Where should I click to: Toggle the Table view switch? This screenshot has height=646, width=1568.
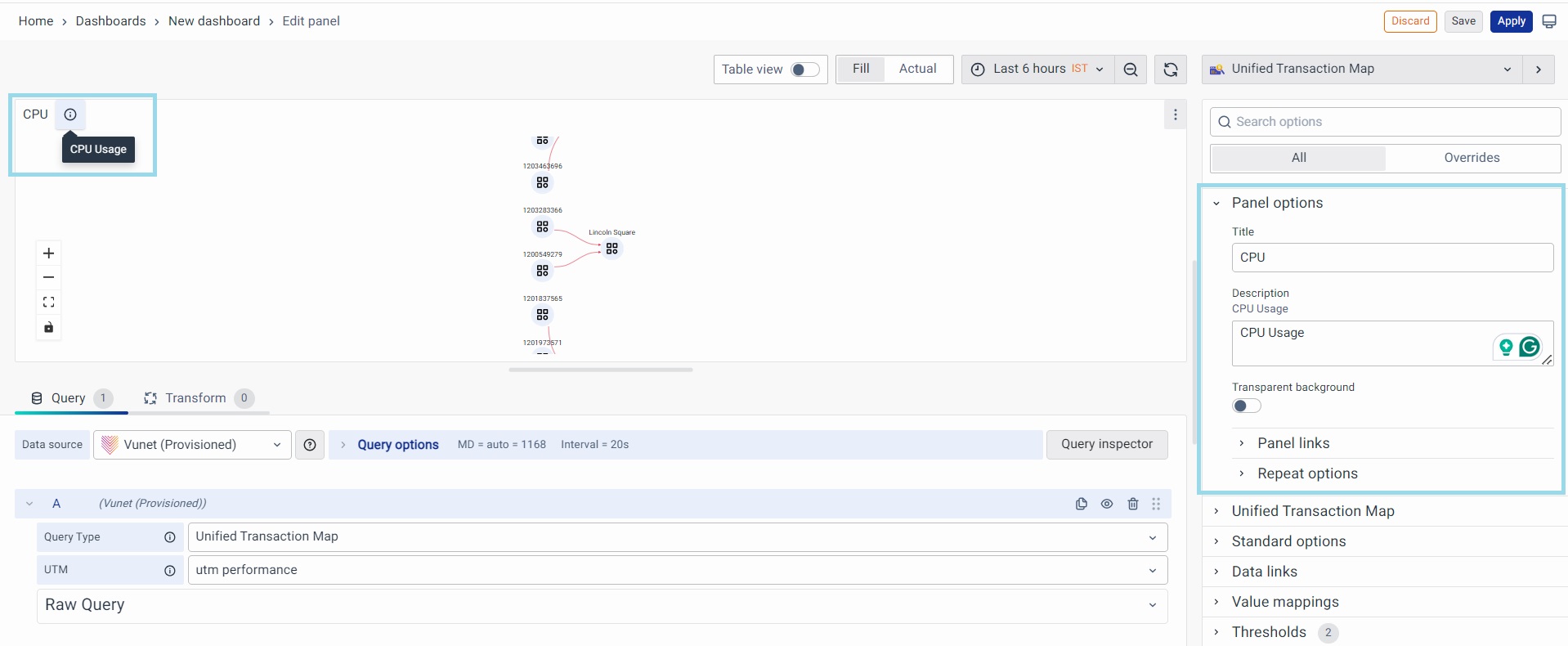tap(804, 70)
